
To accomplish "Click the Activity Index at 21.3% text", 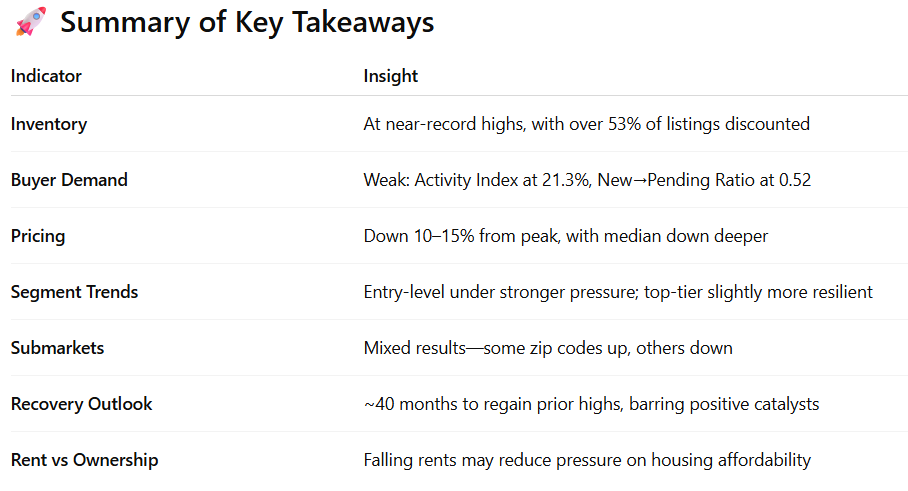I will (502, 180).
